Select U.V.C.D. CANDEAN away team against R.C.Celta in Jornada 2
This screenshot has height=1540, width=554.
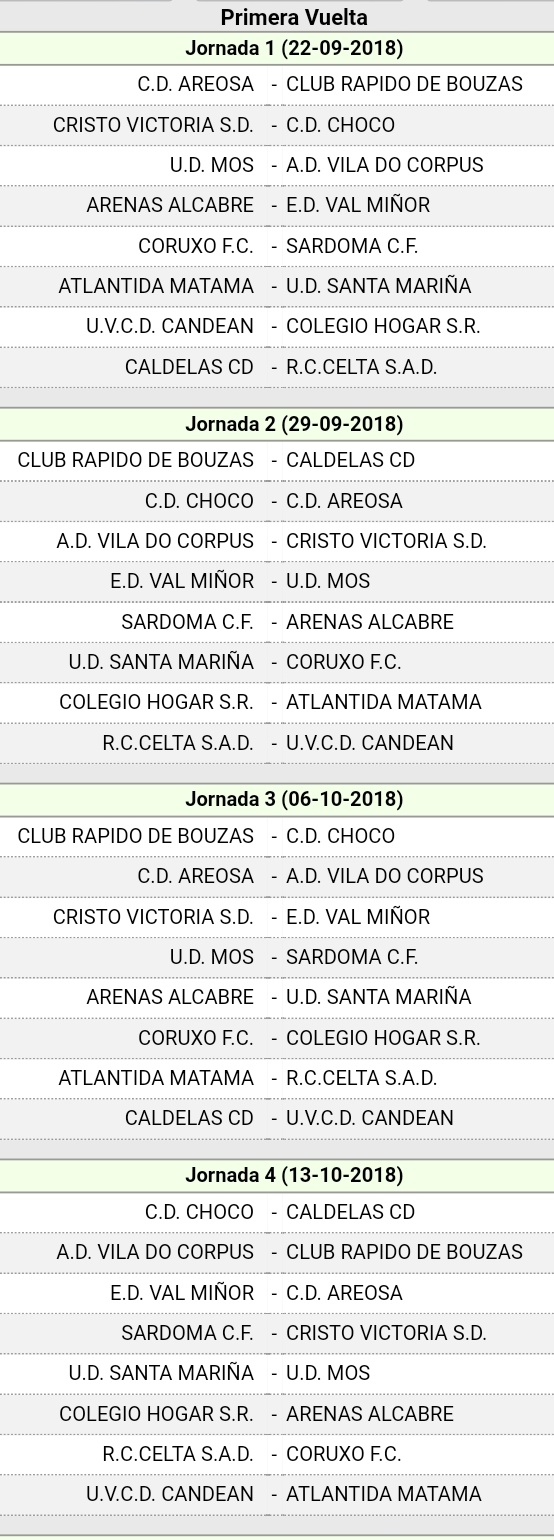point(370,743)
